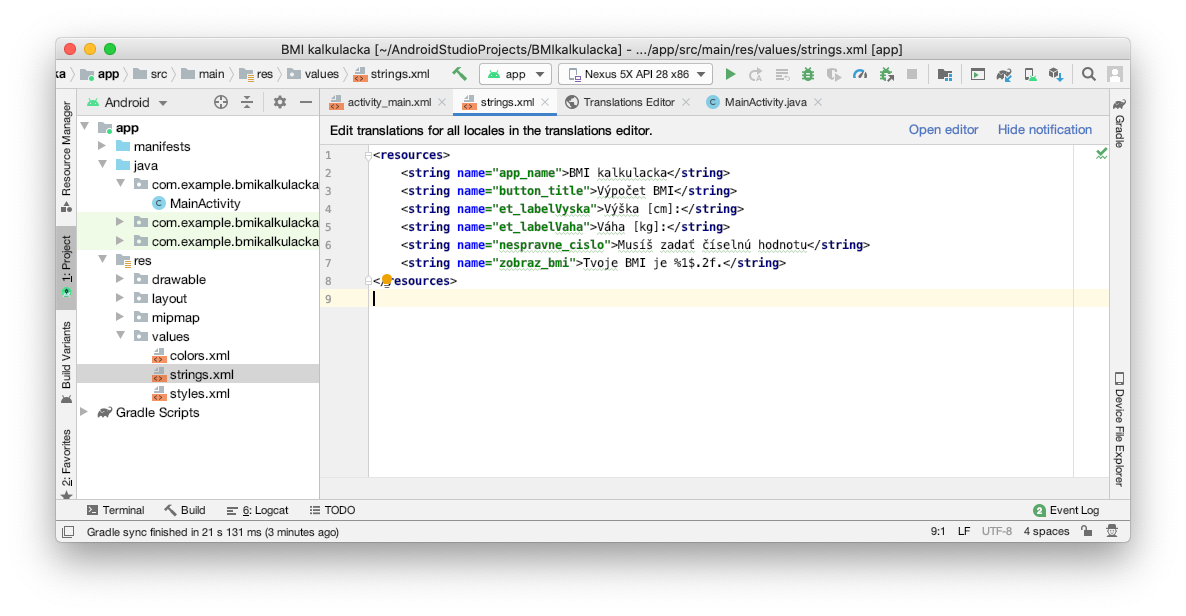Image resolution: width=1186 pixels, height=616 pixels.
Task: Open the SDK Manager toolbar icon
Action: click(1055, 74)
